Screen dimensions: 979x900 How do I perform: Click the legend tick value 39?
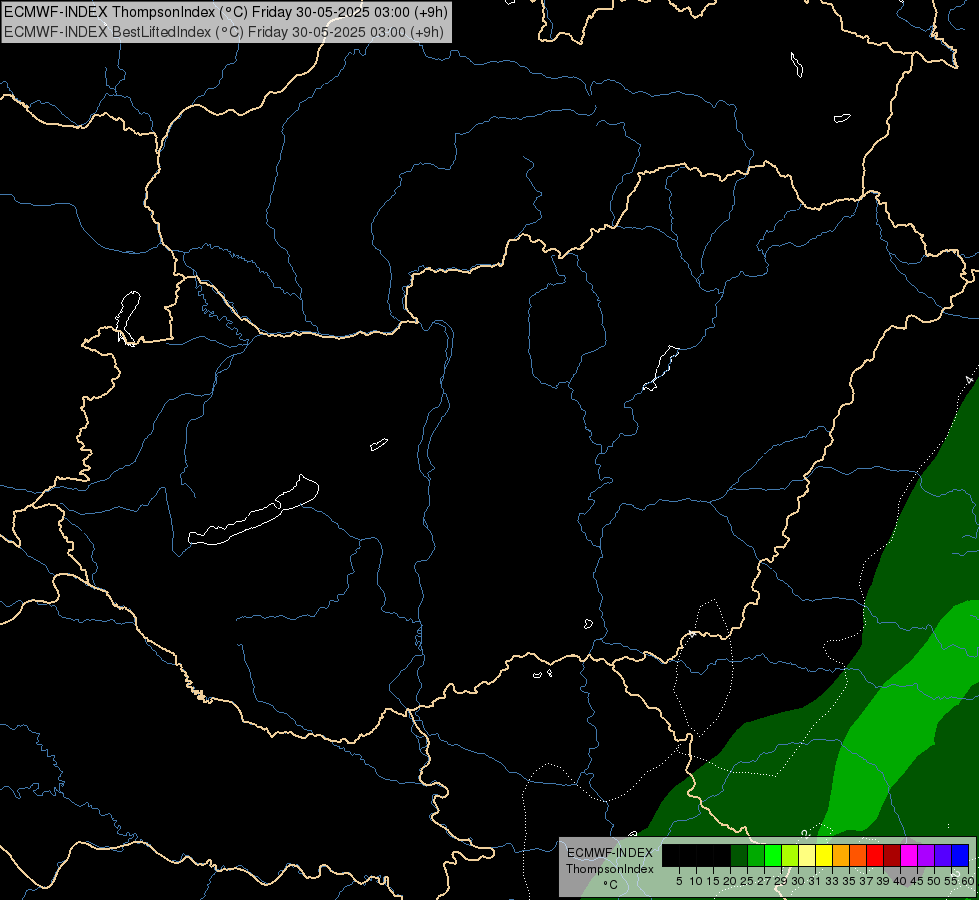[x=883, y=881]
